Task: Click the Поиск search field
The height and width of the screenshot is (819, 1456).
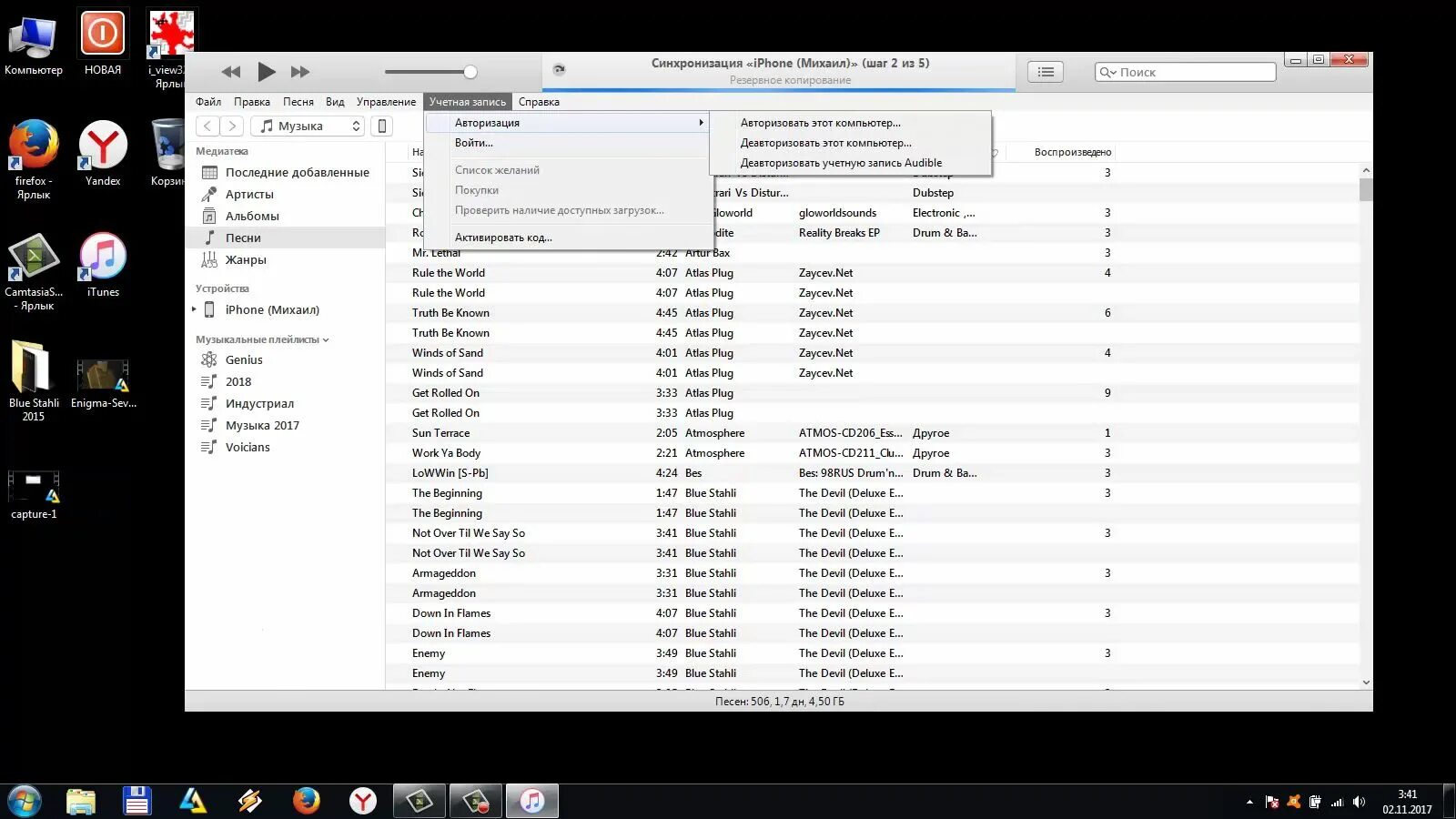Action: pos(1185,72)
